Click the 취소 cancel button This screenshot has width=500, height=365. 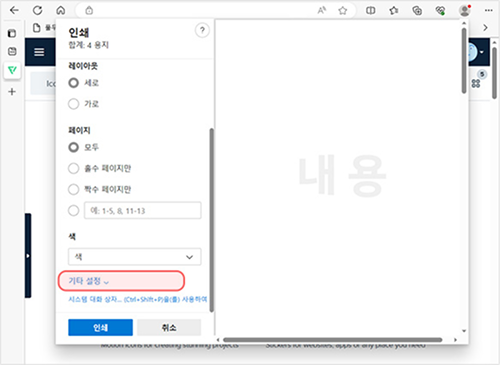coord(169,328)
